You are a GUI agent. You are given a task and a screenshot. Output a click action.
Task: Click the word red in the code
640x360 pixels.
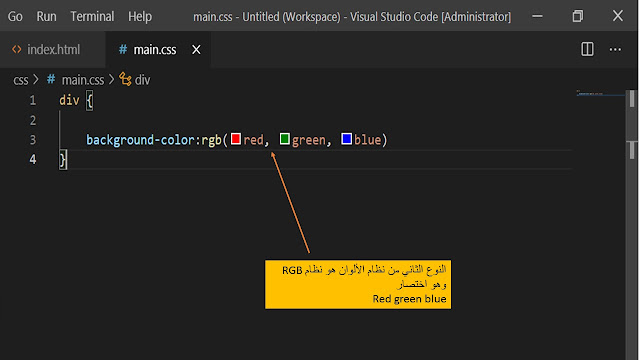click(x=253, y=140)
